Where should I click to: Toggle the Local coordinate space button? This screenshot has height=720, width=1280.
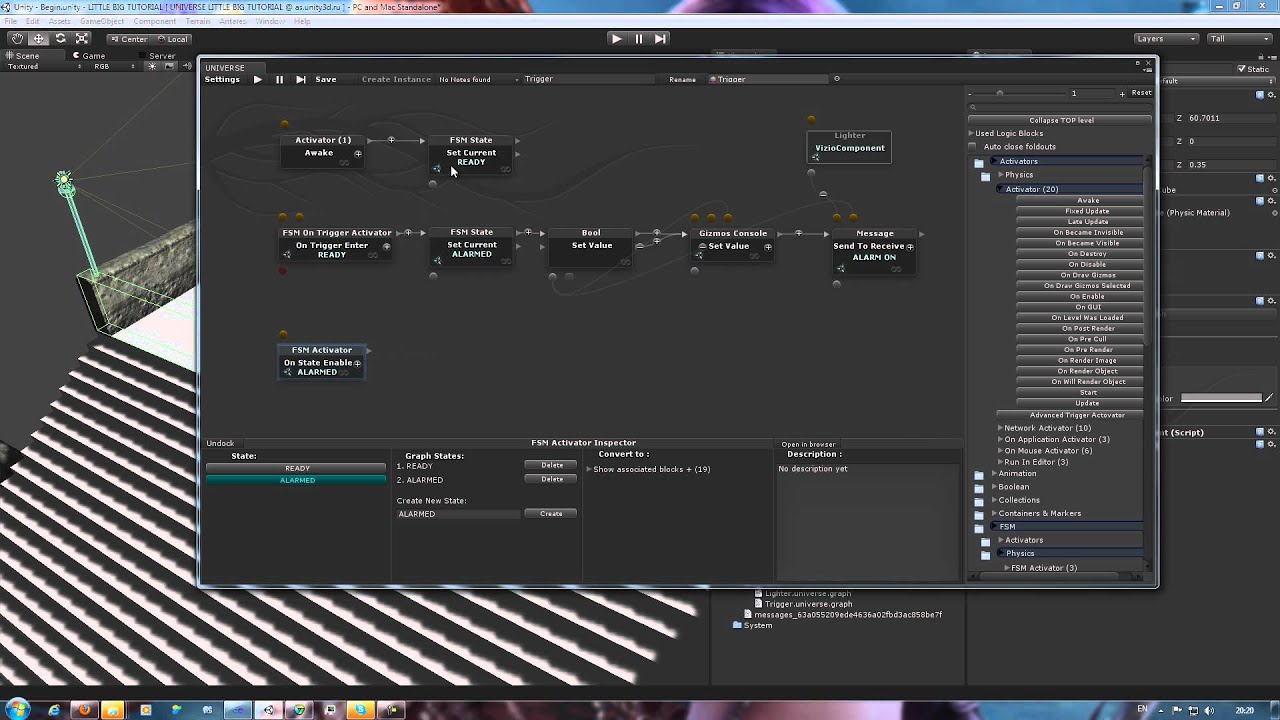coord(171,39)
